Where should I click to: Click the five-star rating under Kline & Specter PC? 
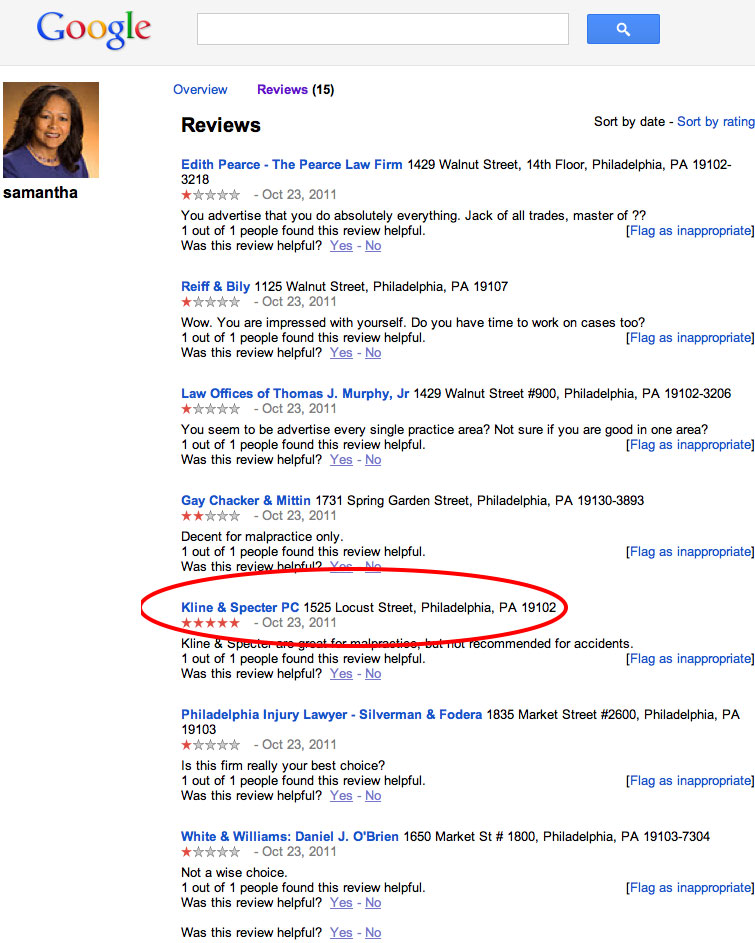tap(211, 623)
